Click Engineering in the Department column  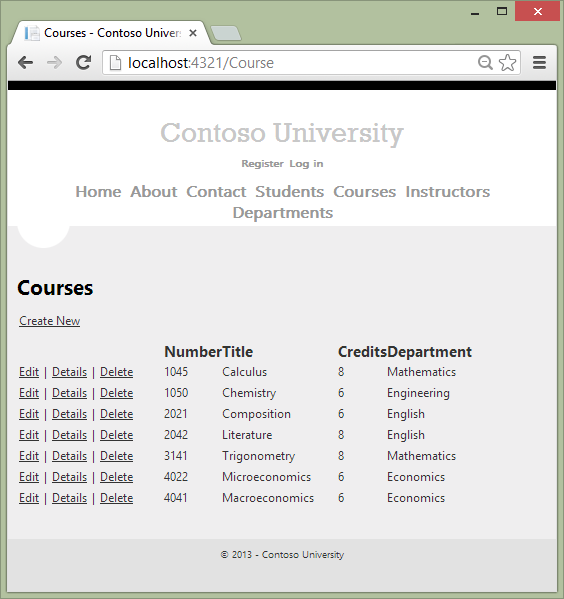418,393
